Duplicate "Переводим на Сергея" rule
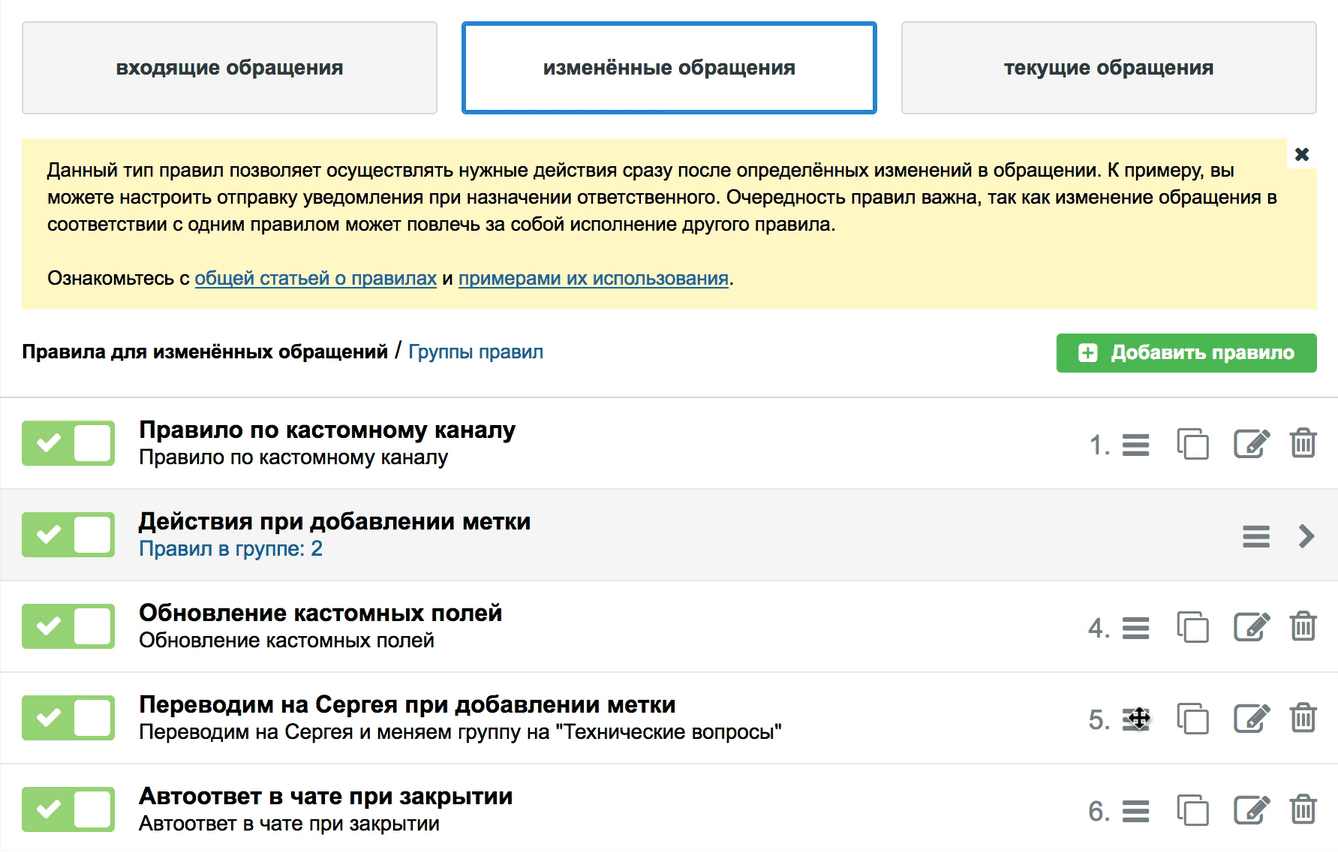Viewport: 1338px width, 852px height. 1193,719
